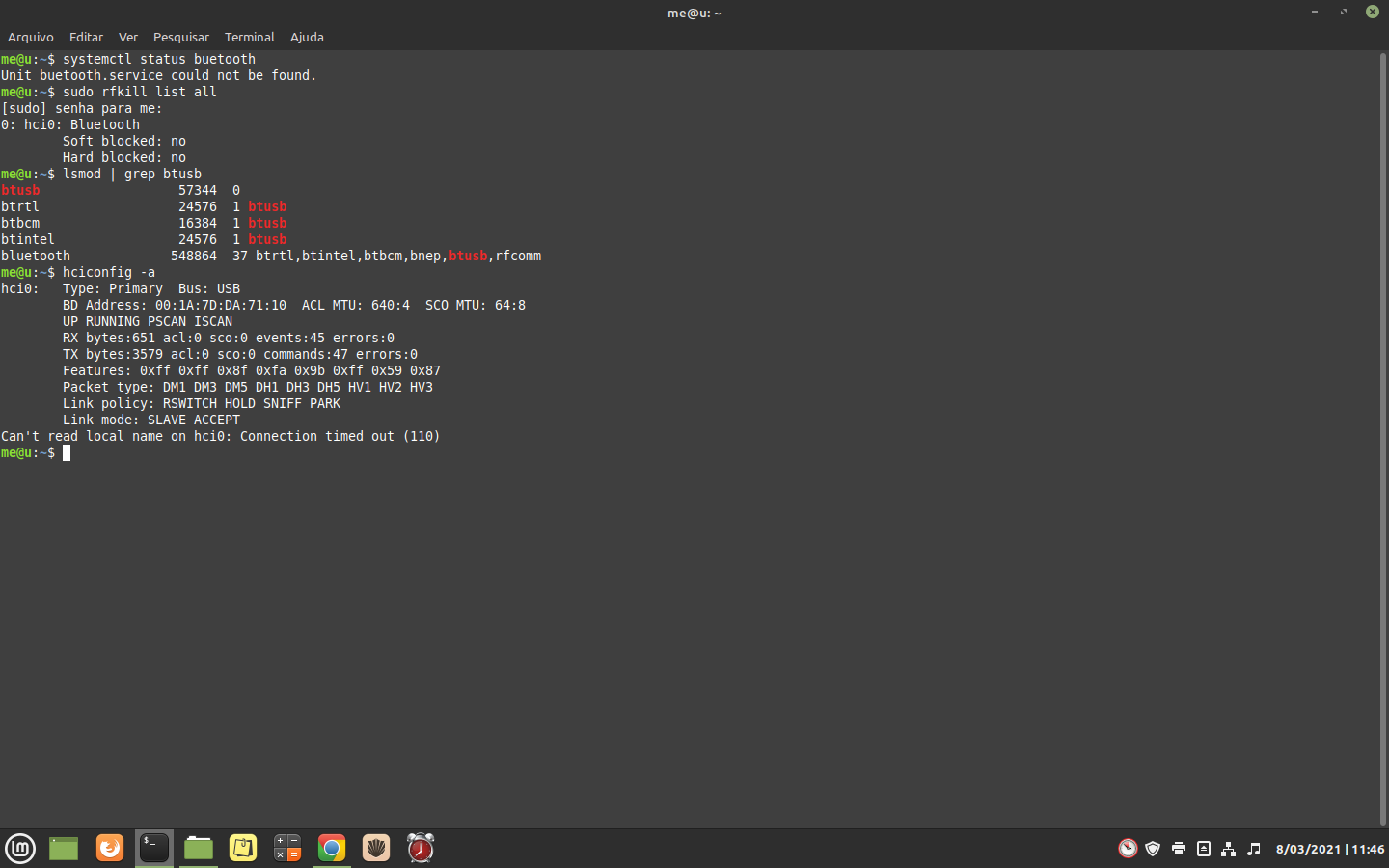Click the show desktop panel icon

click(x=64, y=848)
